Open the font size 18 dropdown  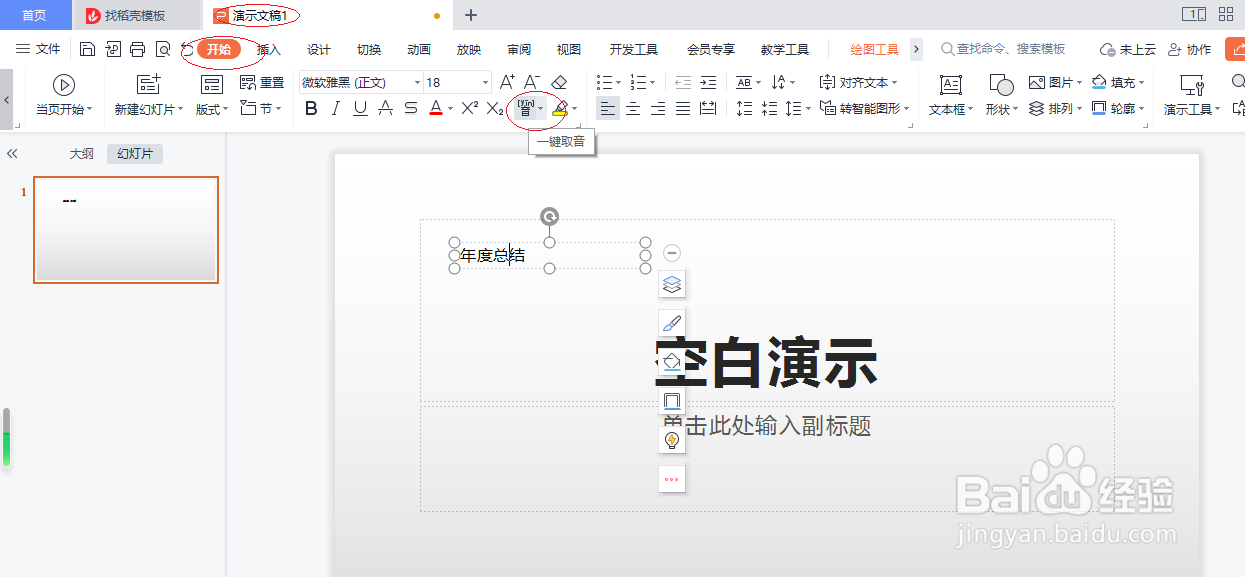pyautogui.click(x=486, y=83)
